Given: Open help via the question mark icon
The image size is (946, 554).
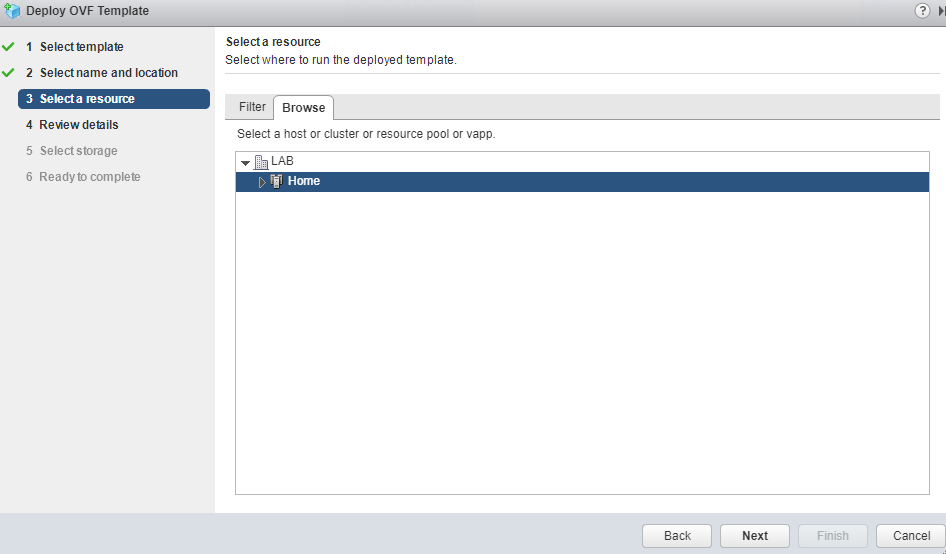Looking at the screenshot, I should click(922, 11).
